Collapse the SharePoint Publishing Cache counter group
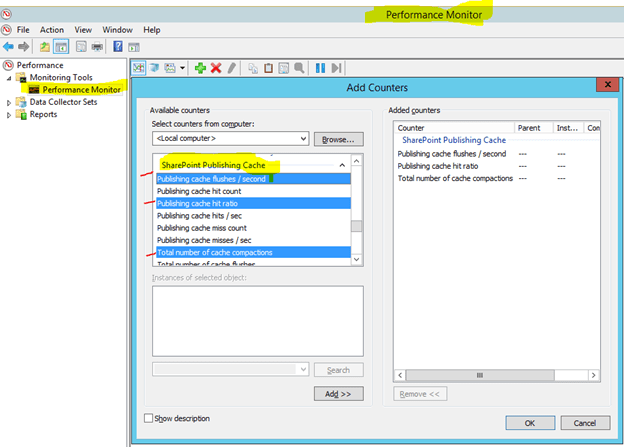 coord(342,164)
